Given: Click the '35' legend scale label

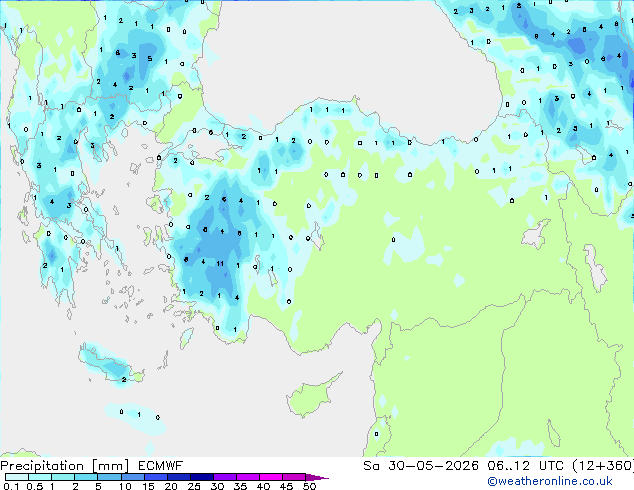Looking at the screenshot, I should (x=241, y=486).
